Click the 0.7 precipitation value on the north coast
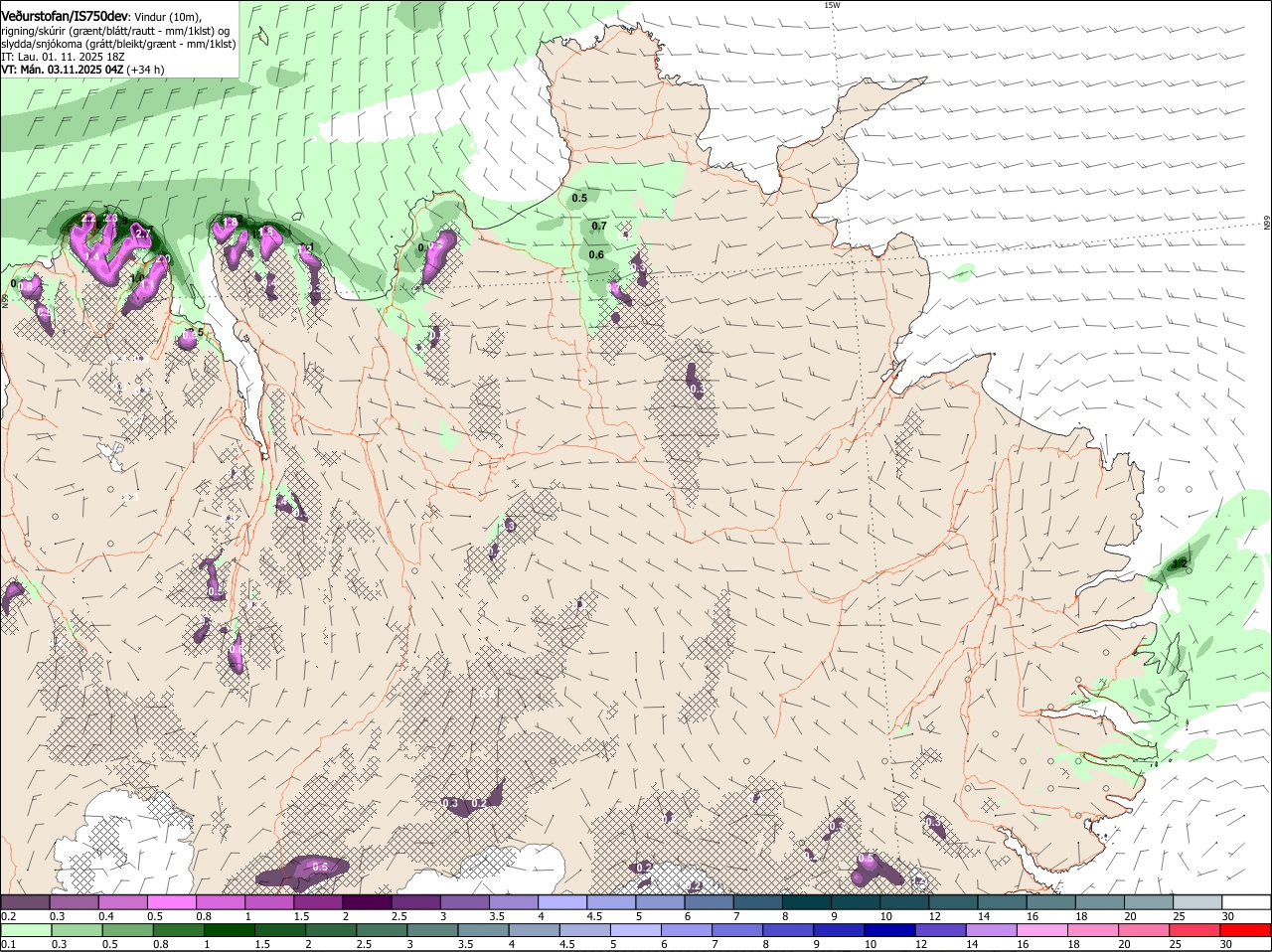The height and width of the screenshot is (952, 1272). 599,227
